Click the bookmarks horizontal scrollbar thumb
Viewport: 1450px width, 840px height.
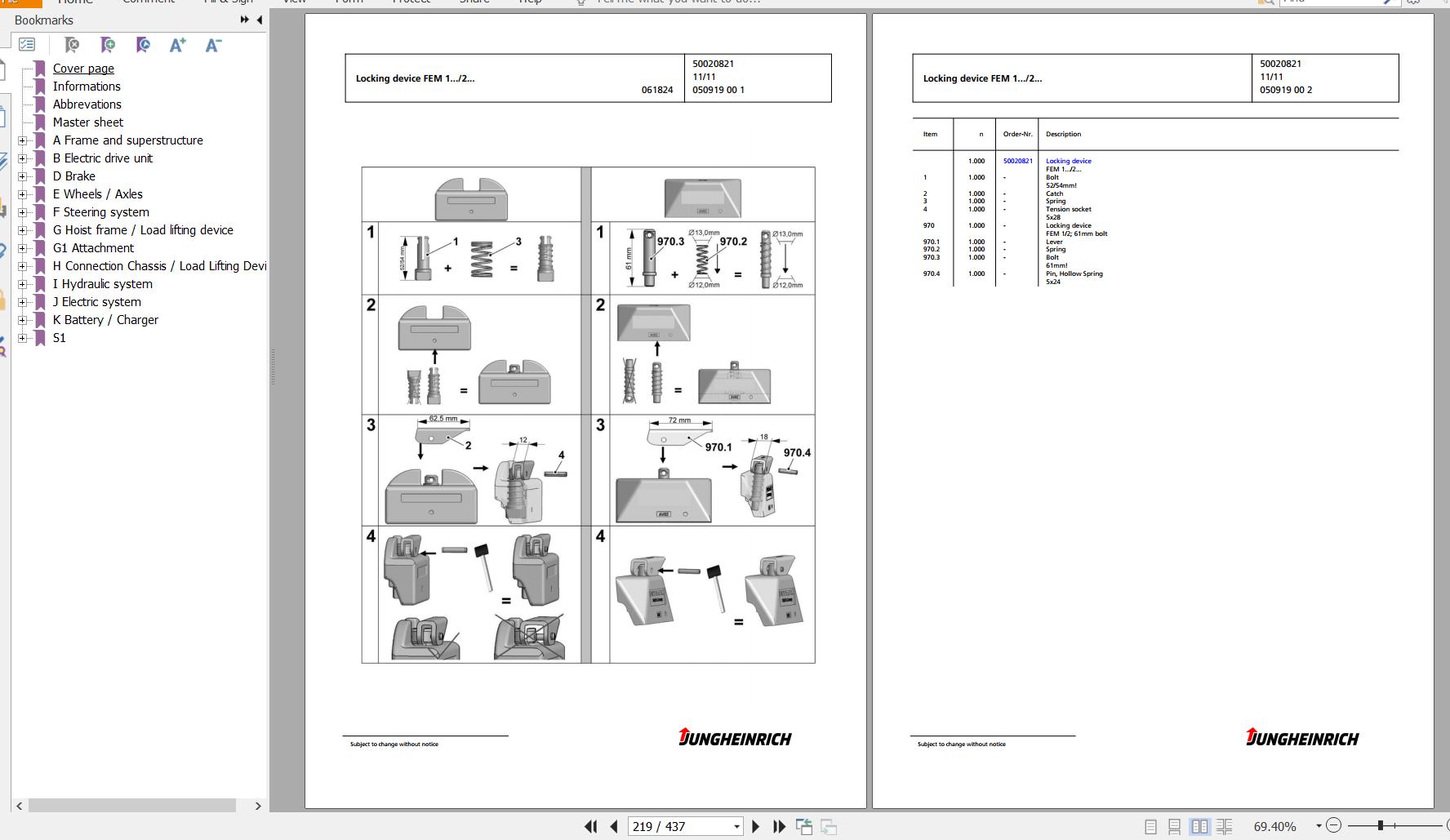tap(131, 806)
